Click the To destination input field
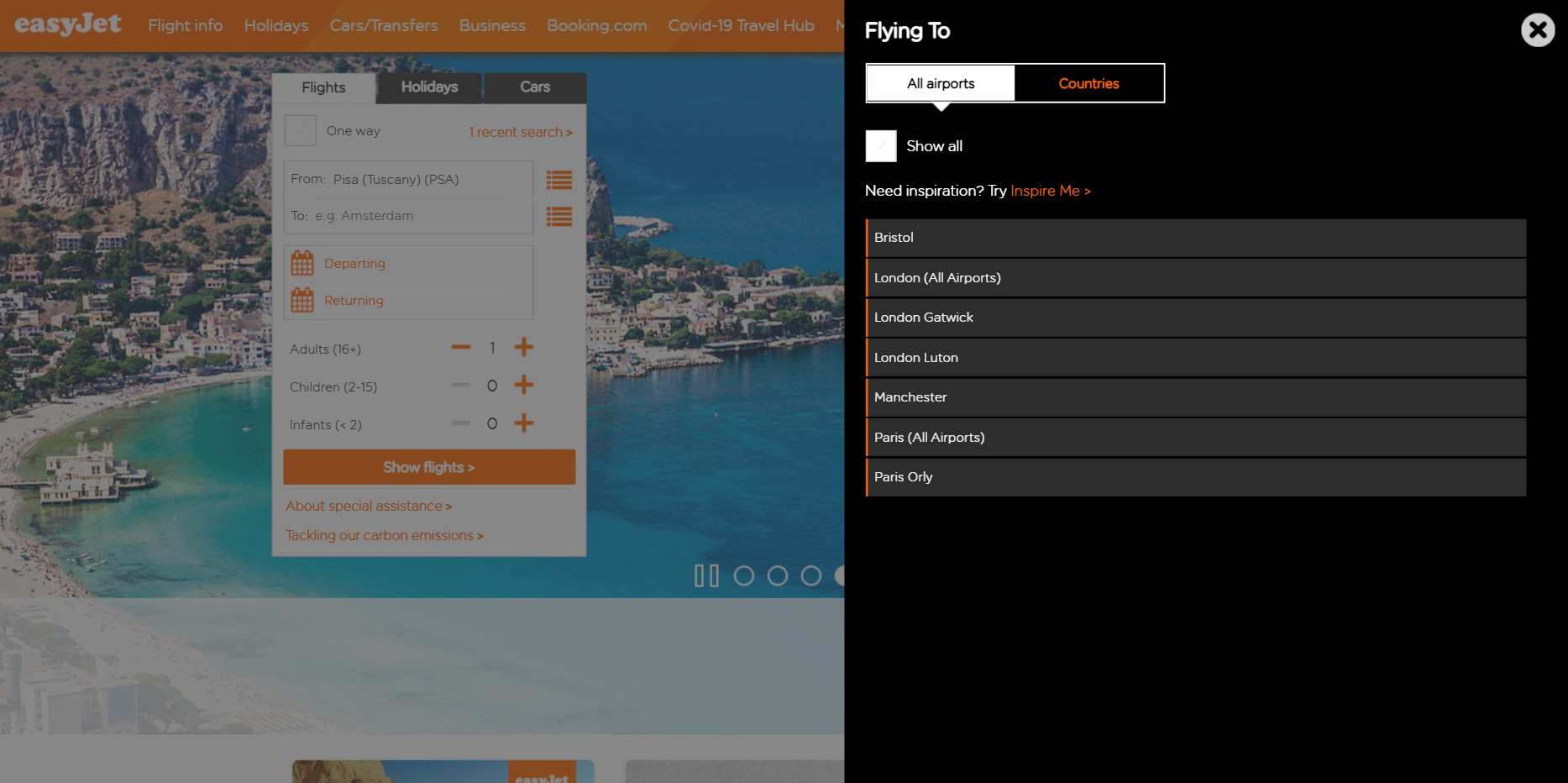Screen dimensions: 1568x783 408,216
